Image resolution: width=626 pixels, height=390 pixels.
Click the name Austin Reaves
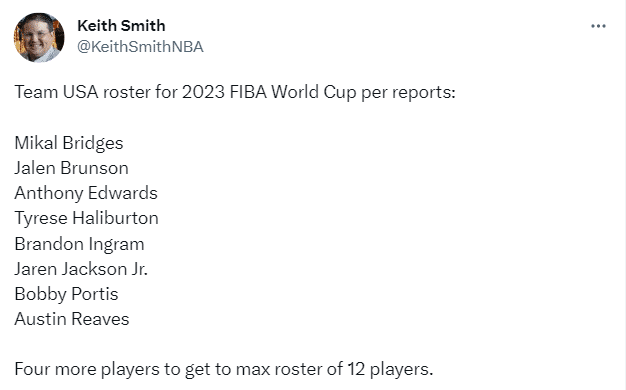[72, 319]
